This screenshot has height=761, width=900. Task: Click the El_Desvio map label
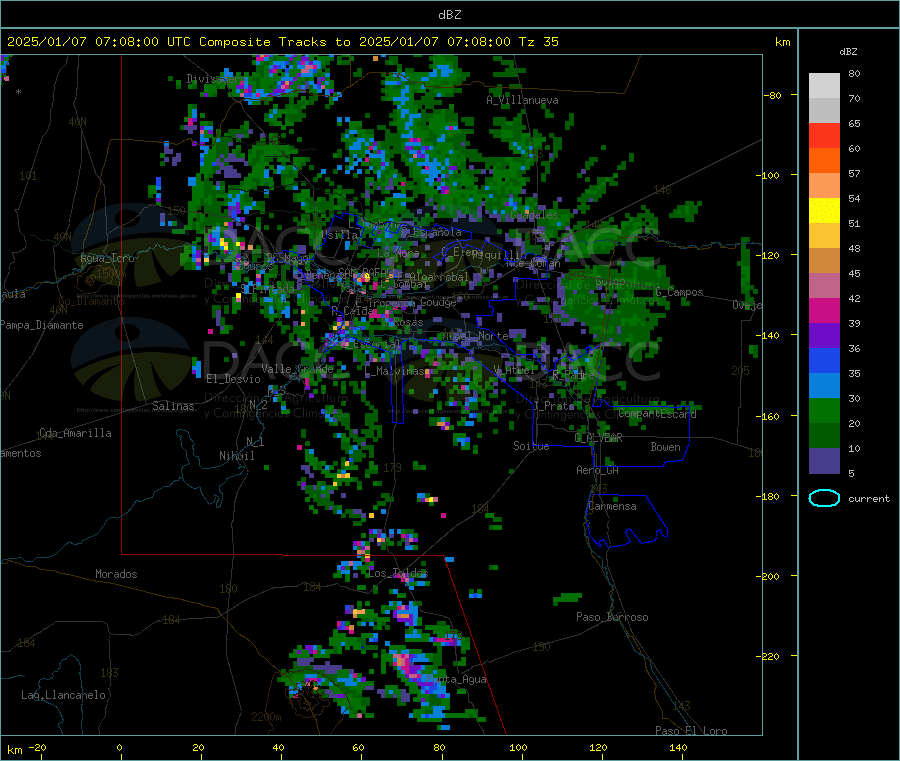point(233,379)
